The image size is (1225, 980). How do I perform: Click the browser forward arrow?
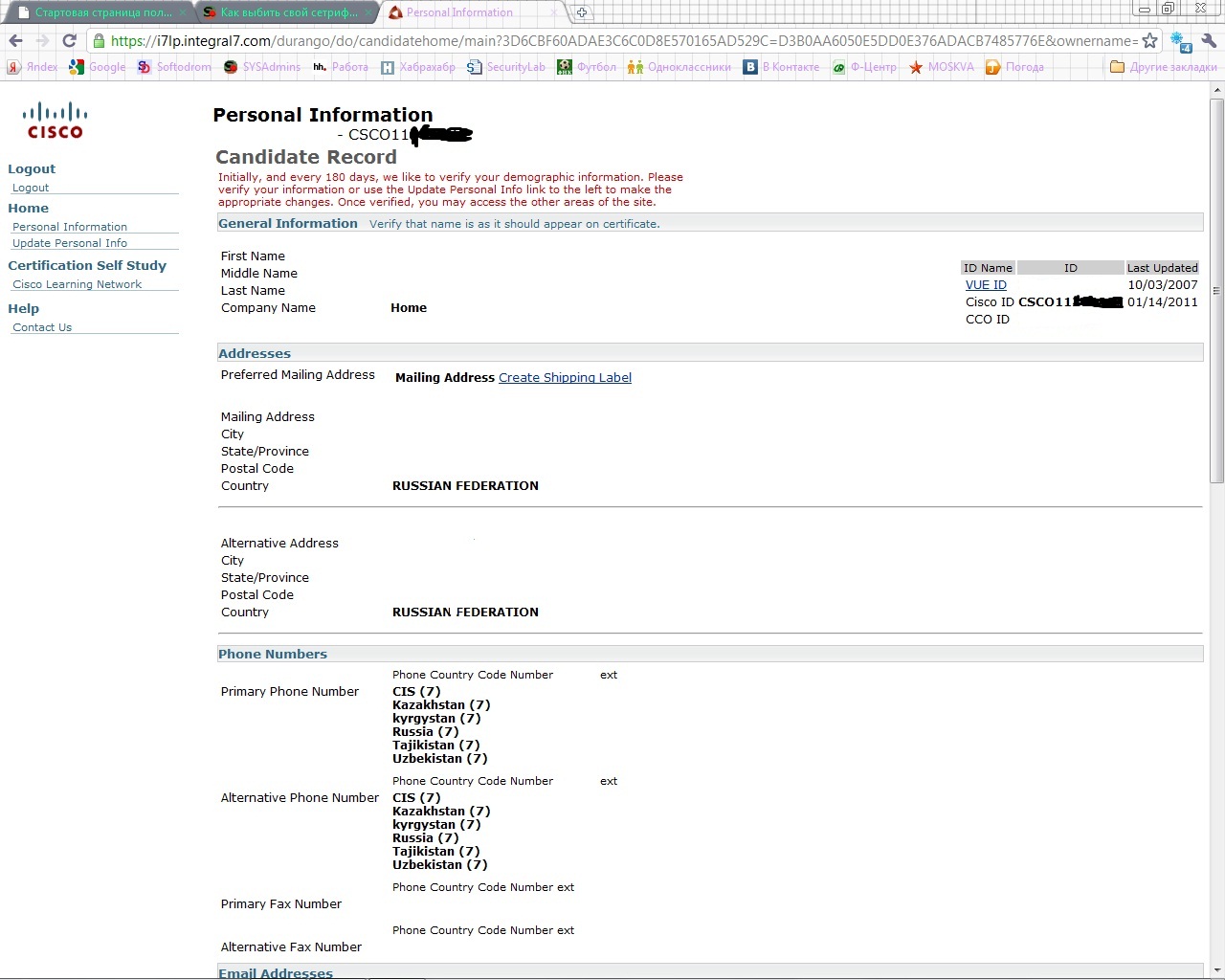click(42, 41)
